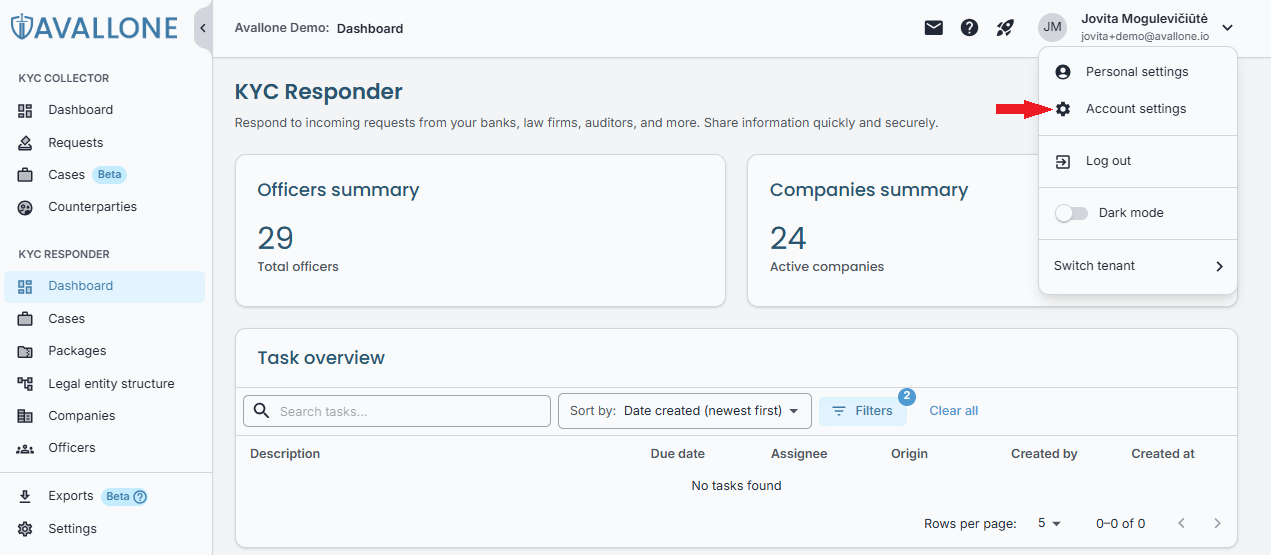
Task: Click the Clear all link
Action: click(954, 411)
